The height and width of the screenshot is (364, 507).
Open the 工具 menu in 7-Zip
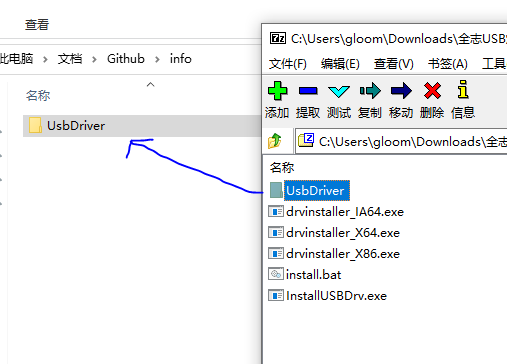pos(494,64)
